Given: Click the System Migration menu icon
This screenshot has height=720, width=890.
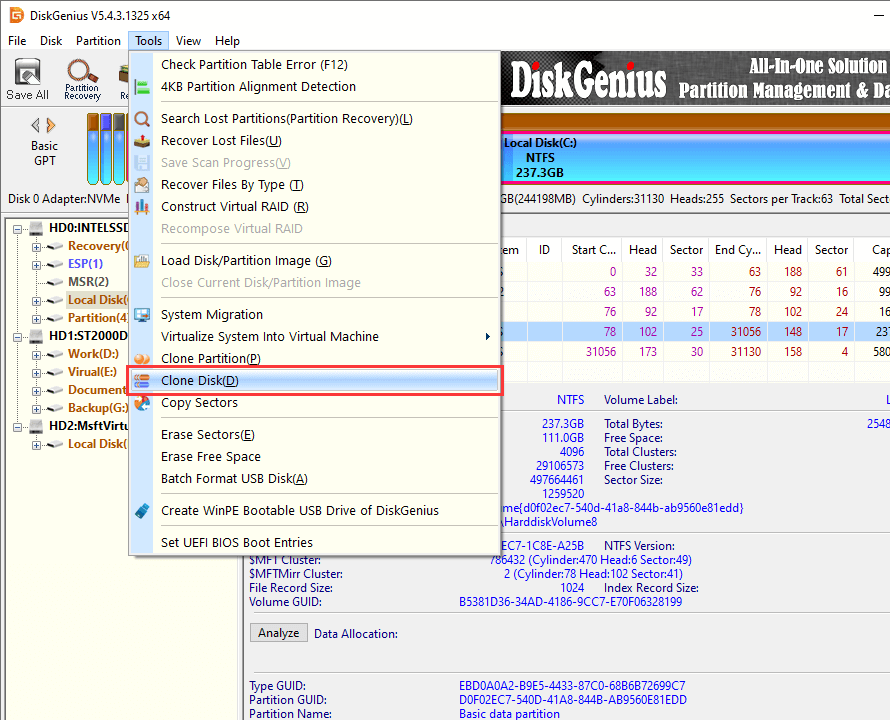Looking at the screenshot, I should (142, 315).
